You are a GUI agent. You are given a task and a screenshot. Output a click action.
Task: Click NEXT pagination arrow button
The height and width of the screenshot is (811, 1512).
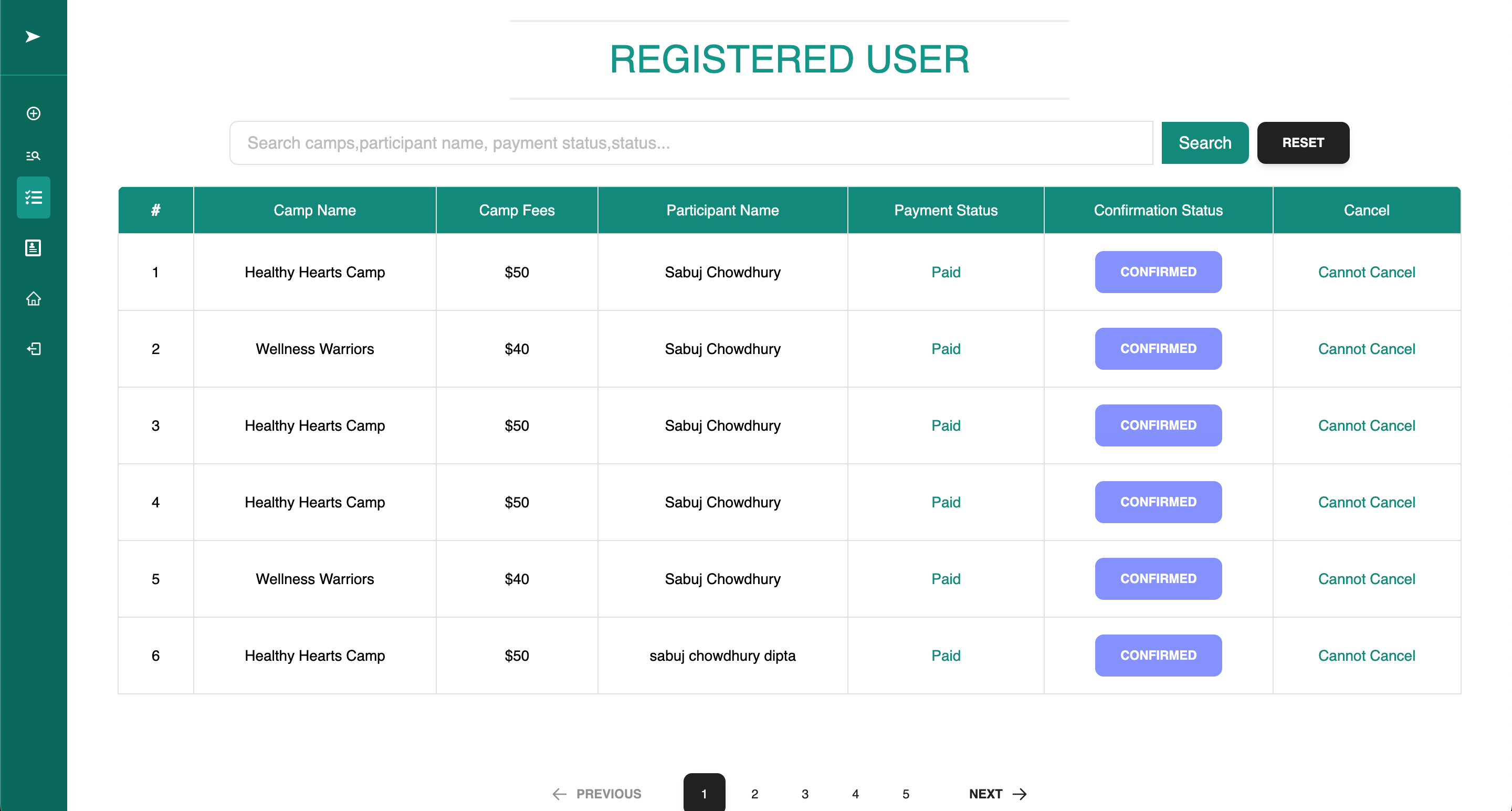997,793
